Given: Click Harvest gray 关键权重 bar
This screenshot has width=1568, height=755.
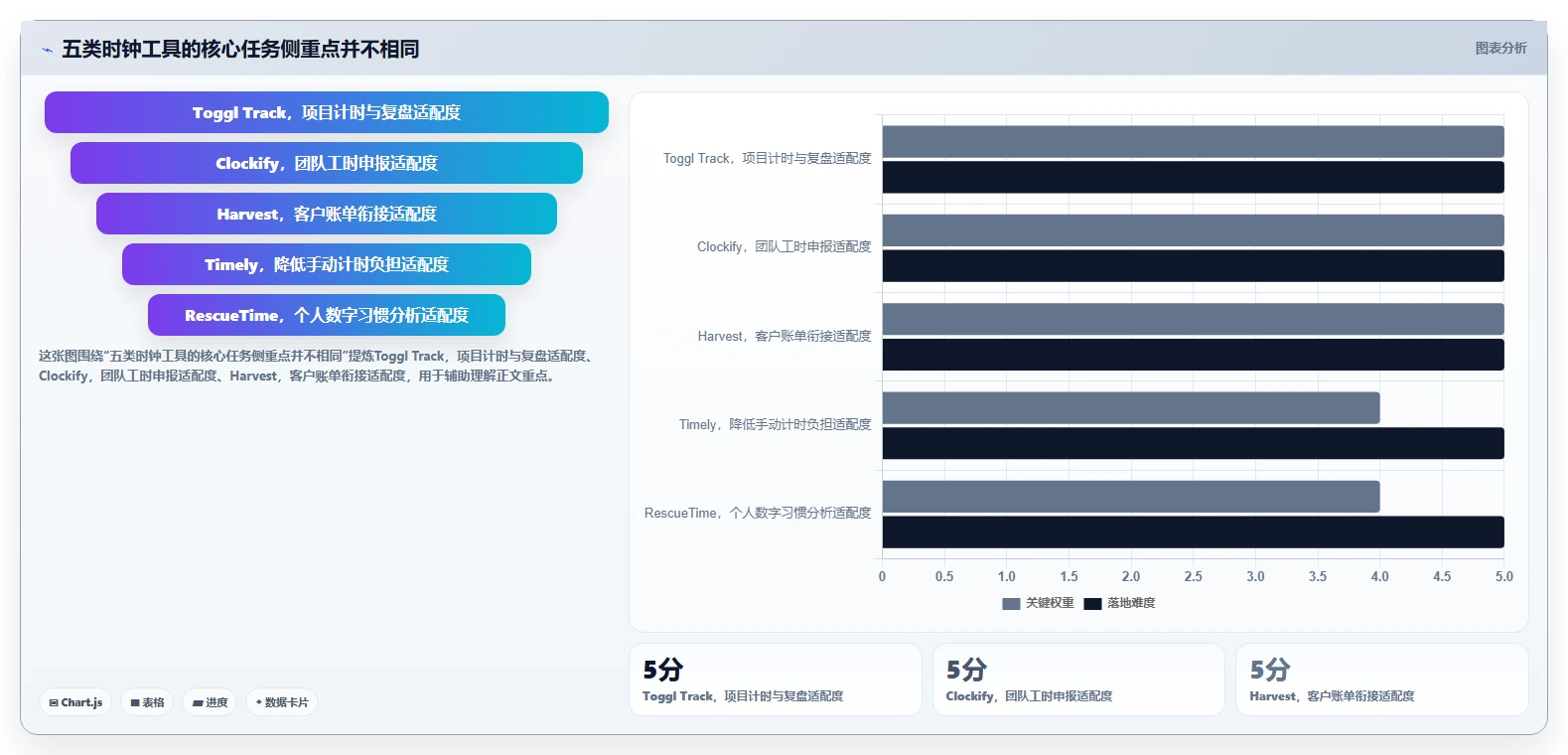Looking at the screenshot, I should (x=1193, y=319).
